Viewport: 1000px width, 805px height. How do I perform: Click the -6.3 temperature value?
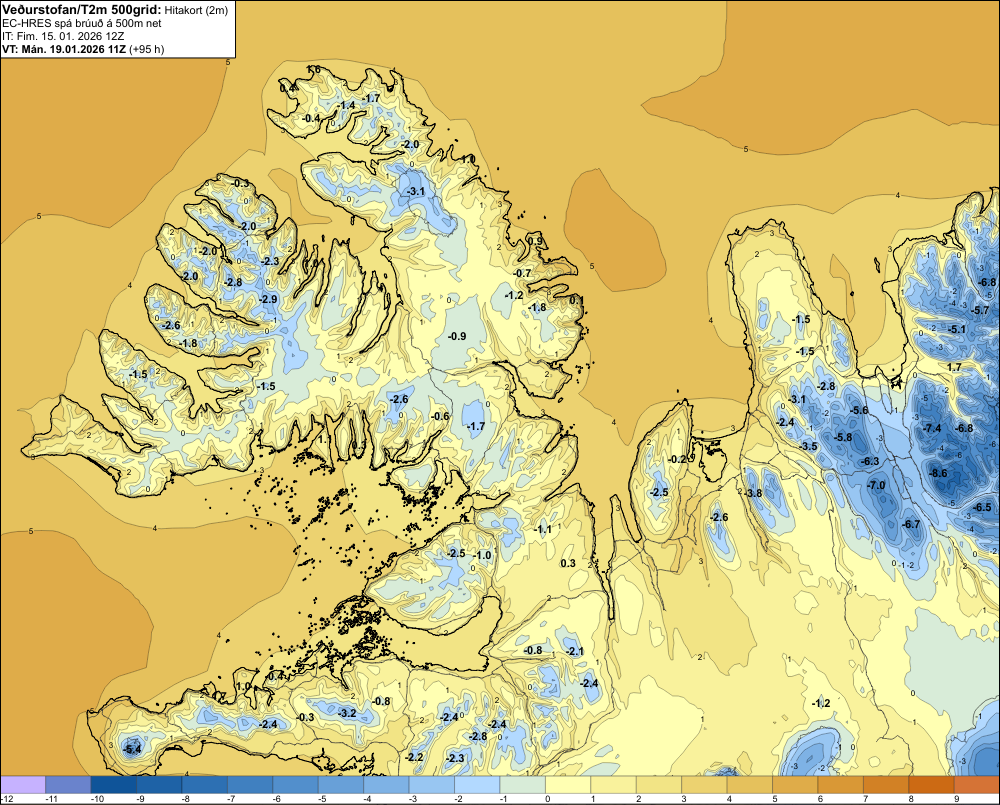(869, 461)
